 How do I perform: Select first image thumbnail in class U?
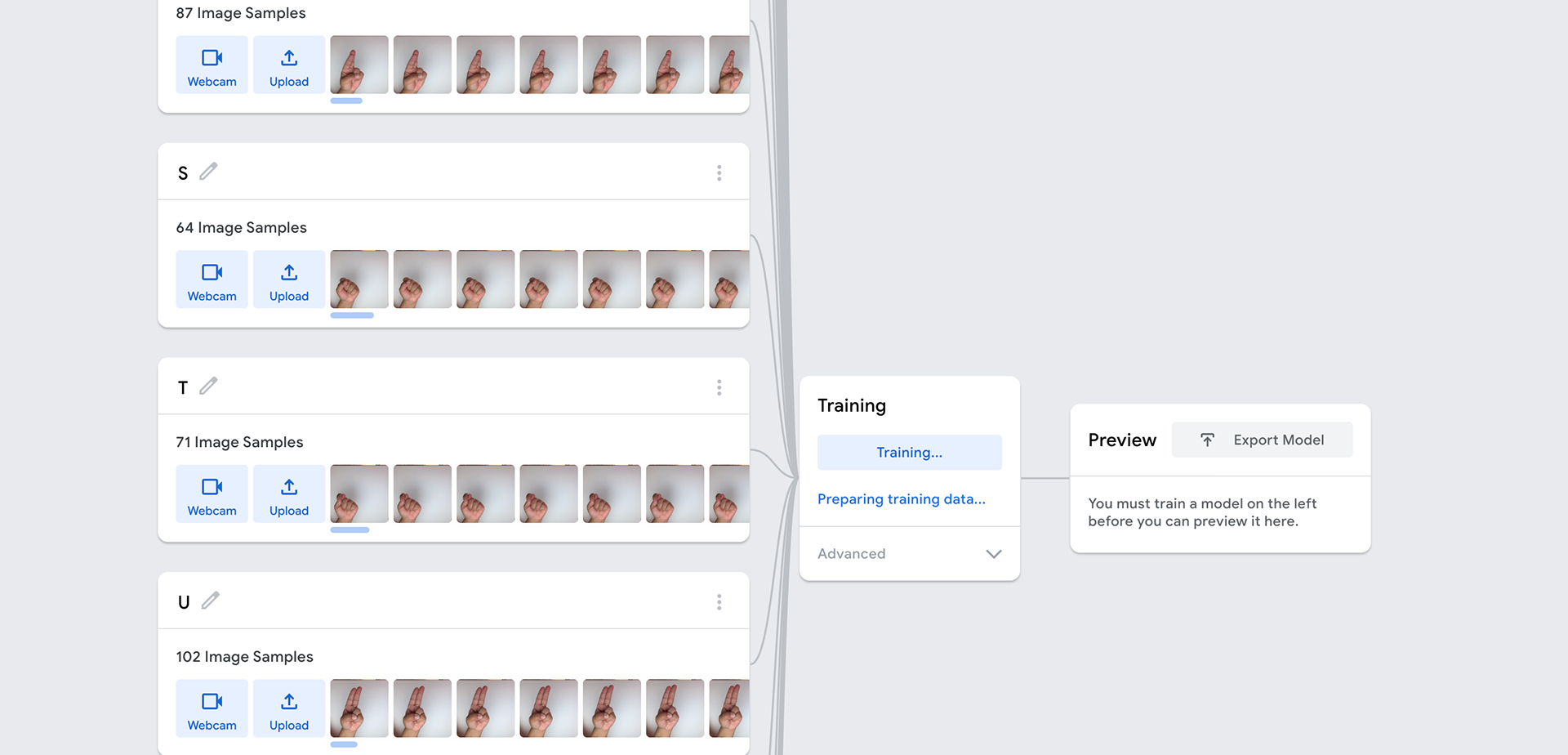click(x=359, y=708)
